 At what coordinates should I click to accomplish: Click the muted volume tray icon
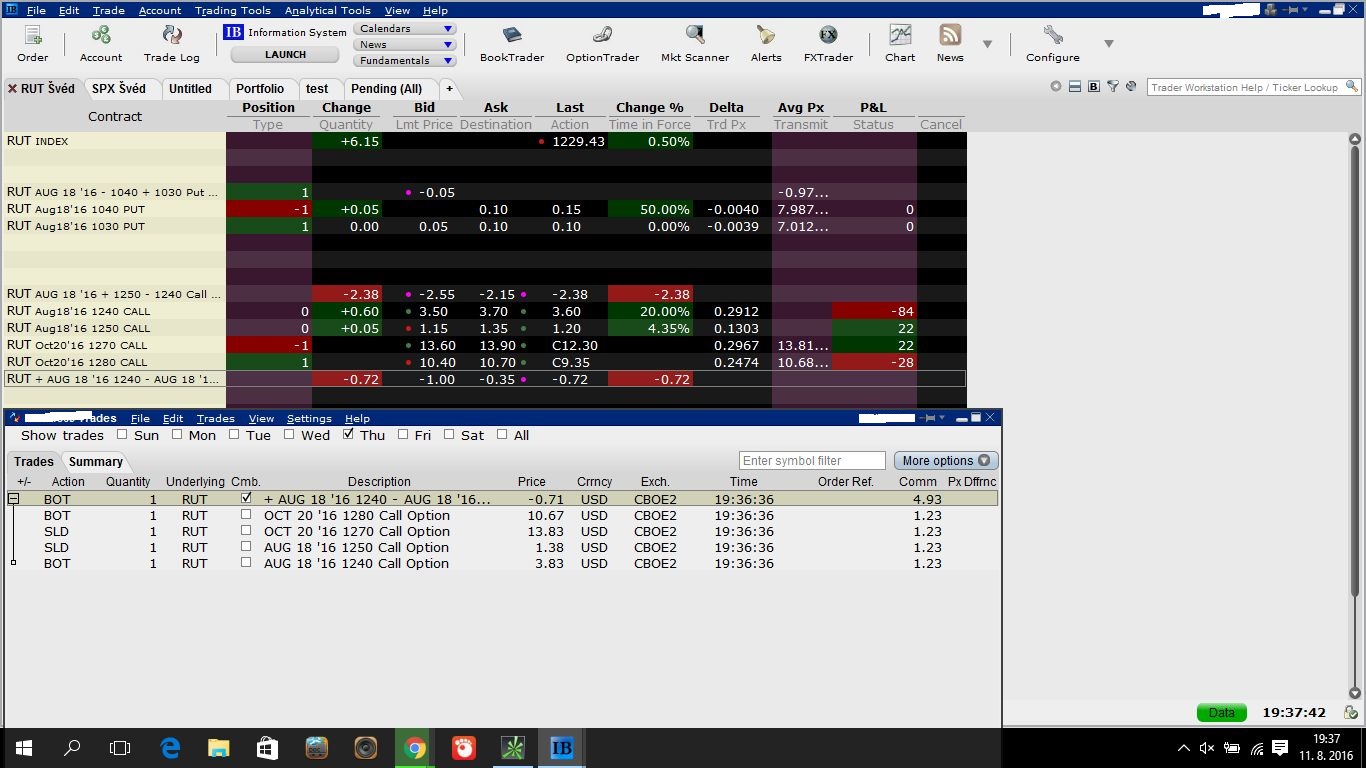1207,747
